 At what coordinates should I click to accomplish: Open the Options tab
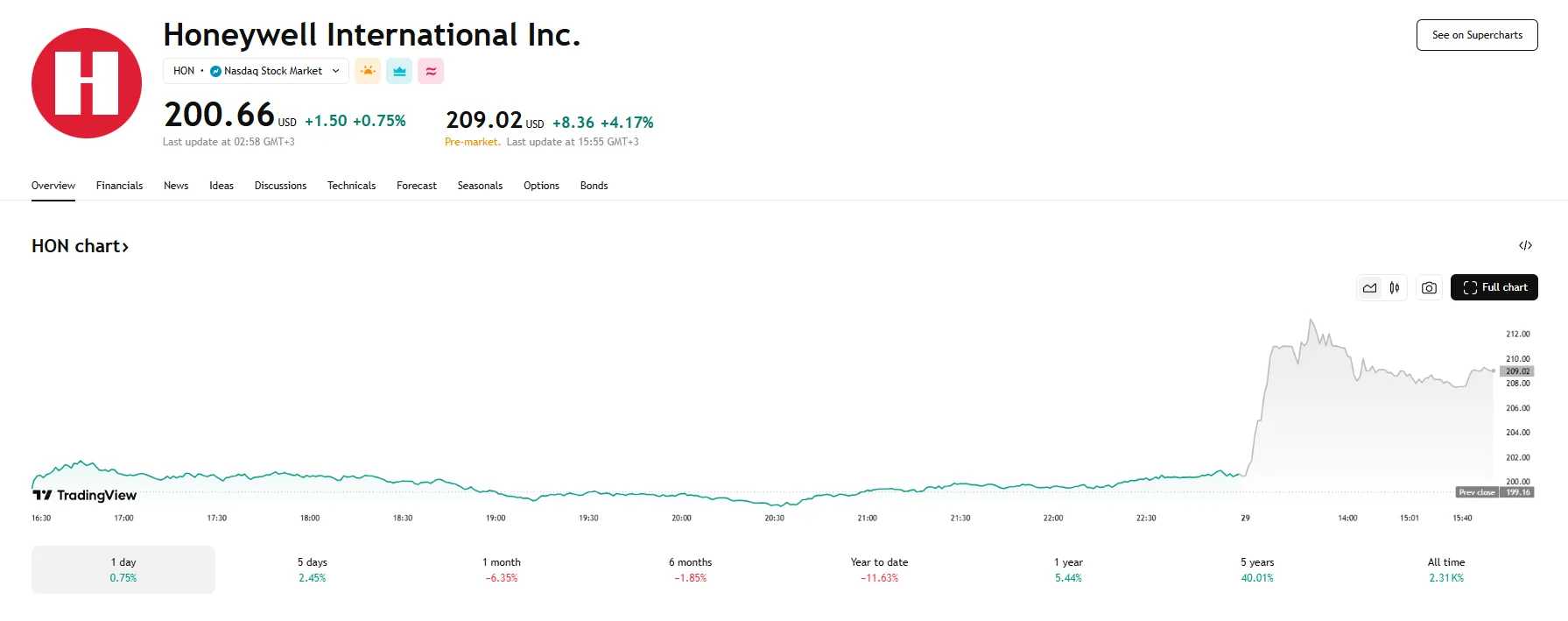click(x=541, y=186)
